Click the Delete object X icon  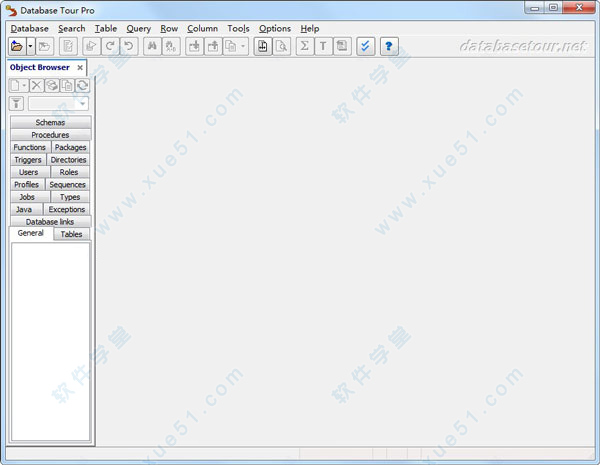click(x=37, y=85)
